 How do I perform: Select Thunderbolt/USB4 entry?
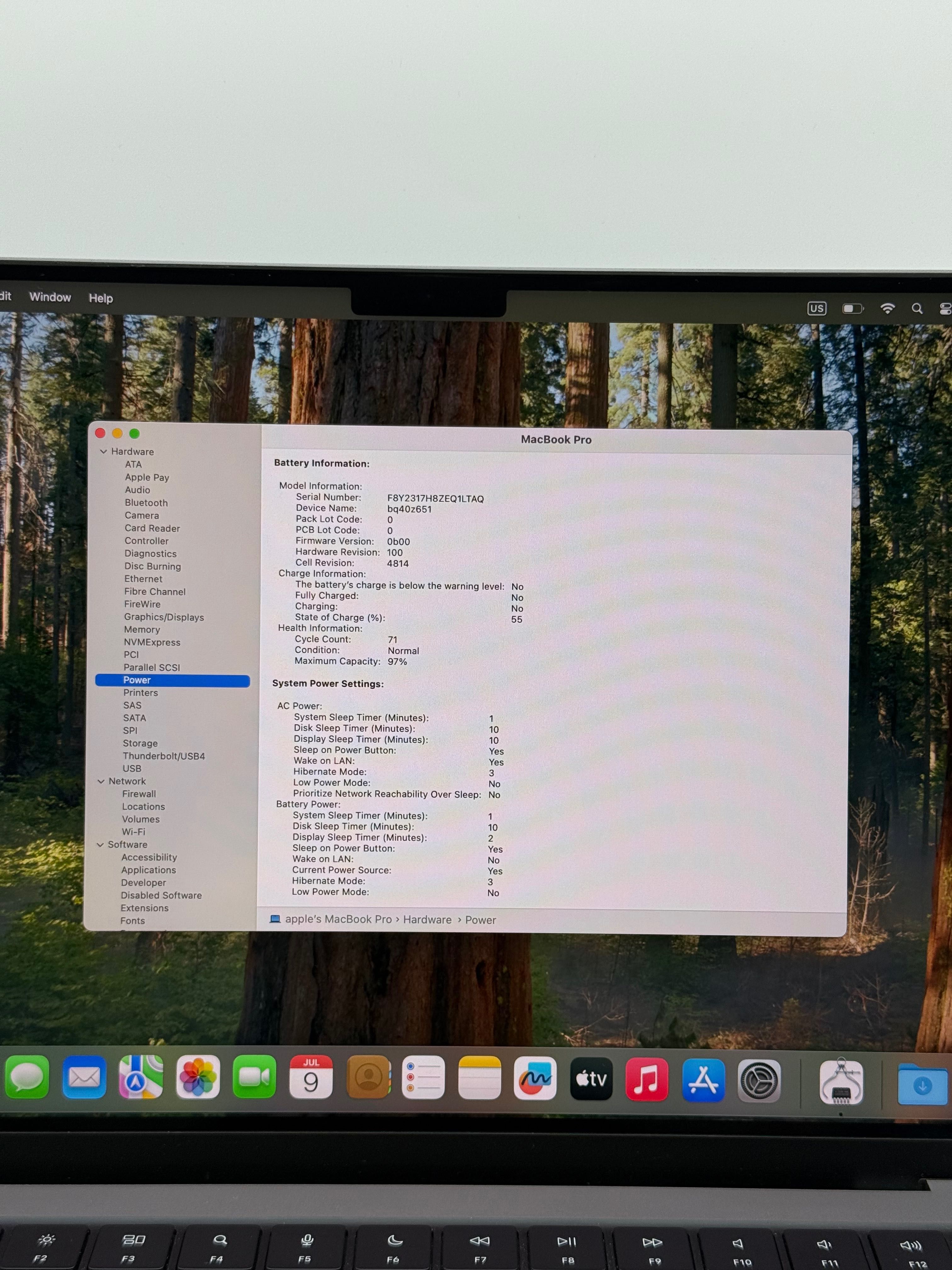[164, 756]
